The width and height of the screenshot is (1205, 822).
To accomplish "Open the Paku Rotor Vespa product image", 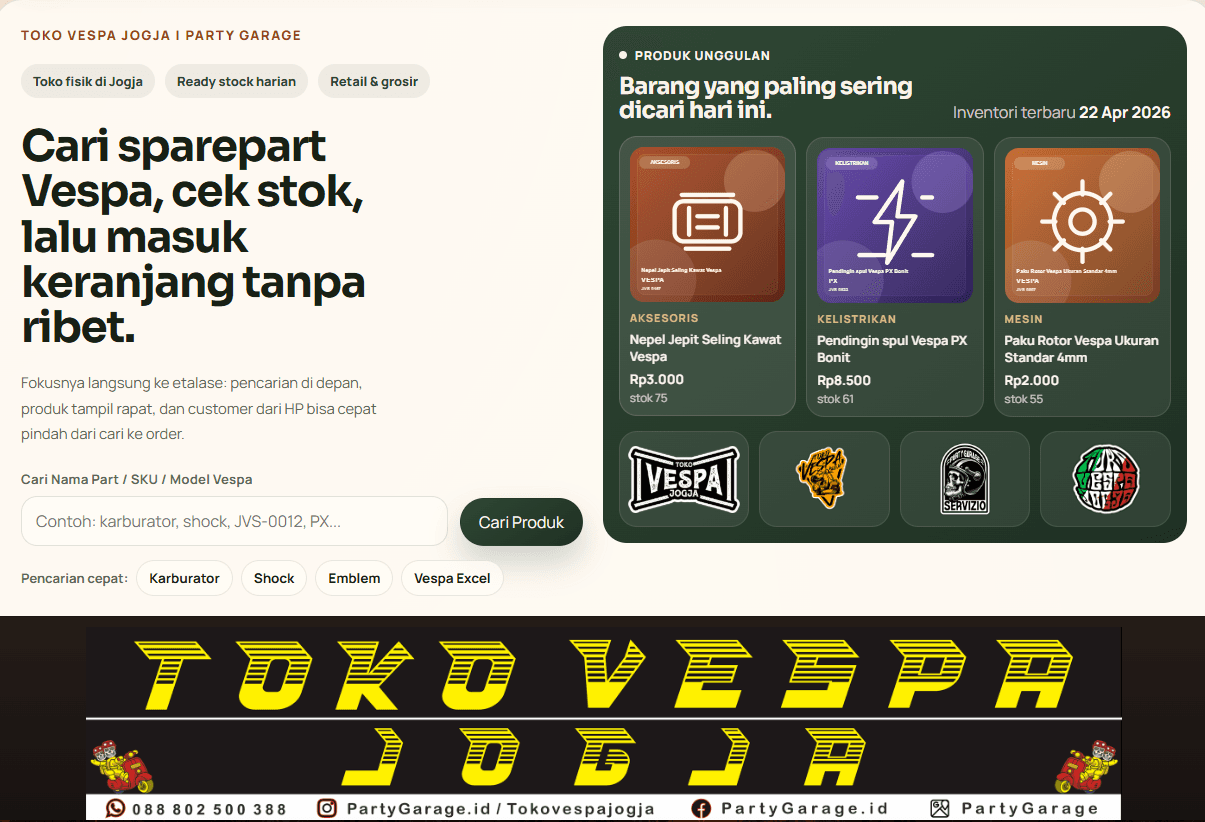I will [1082, 225].
